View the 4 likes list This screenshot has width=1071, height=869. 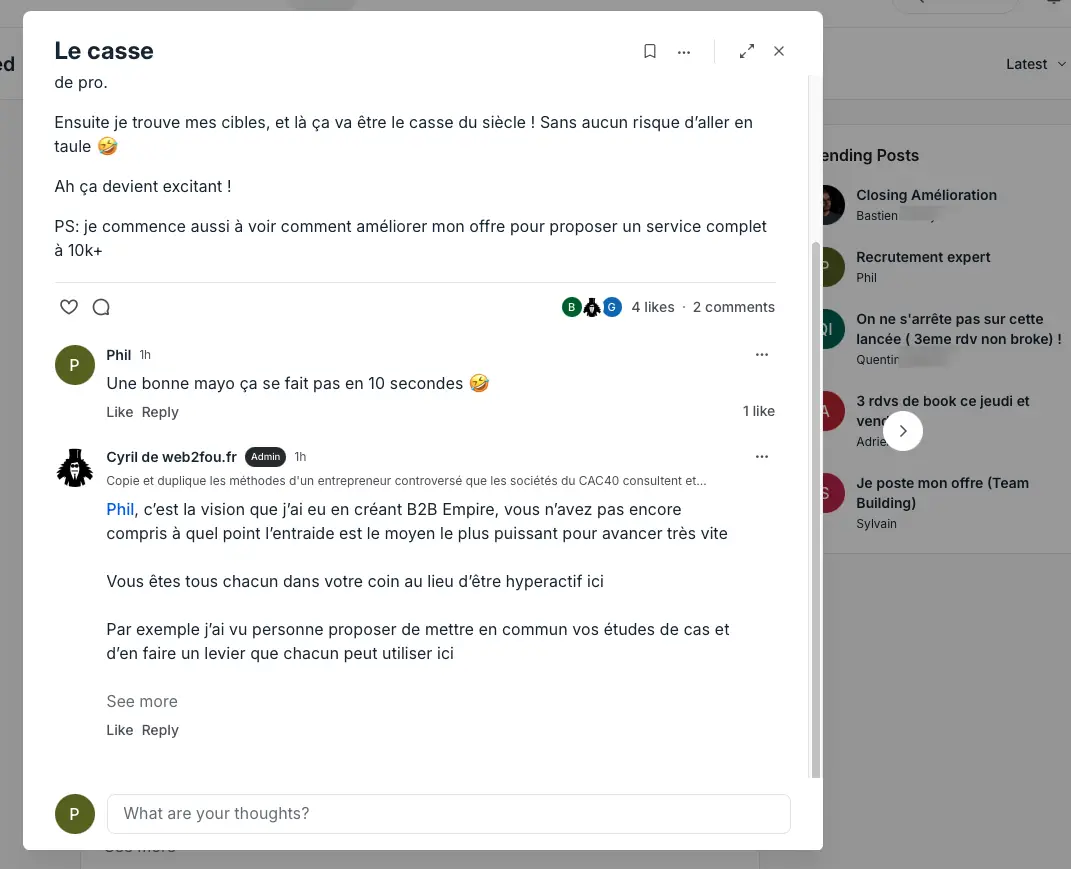pos(653,307)
